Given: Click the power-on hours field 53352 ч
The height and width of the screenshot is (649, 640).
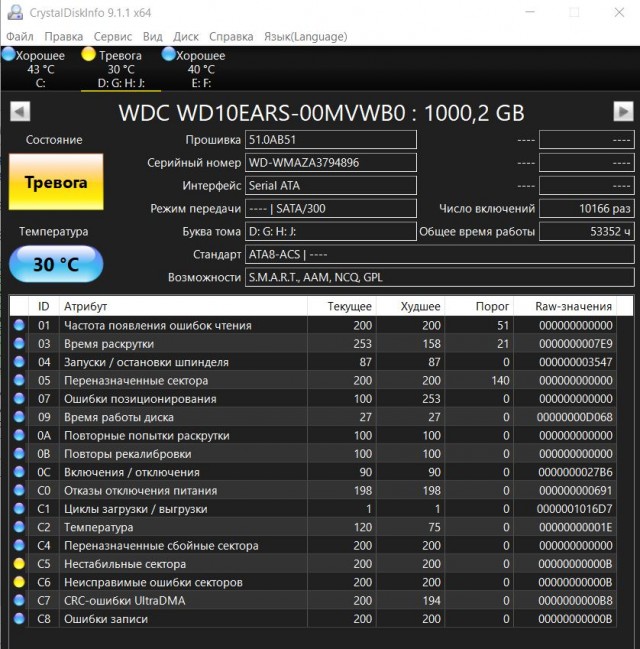Looking at the screenshot, I should [587, 231].
